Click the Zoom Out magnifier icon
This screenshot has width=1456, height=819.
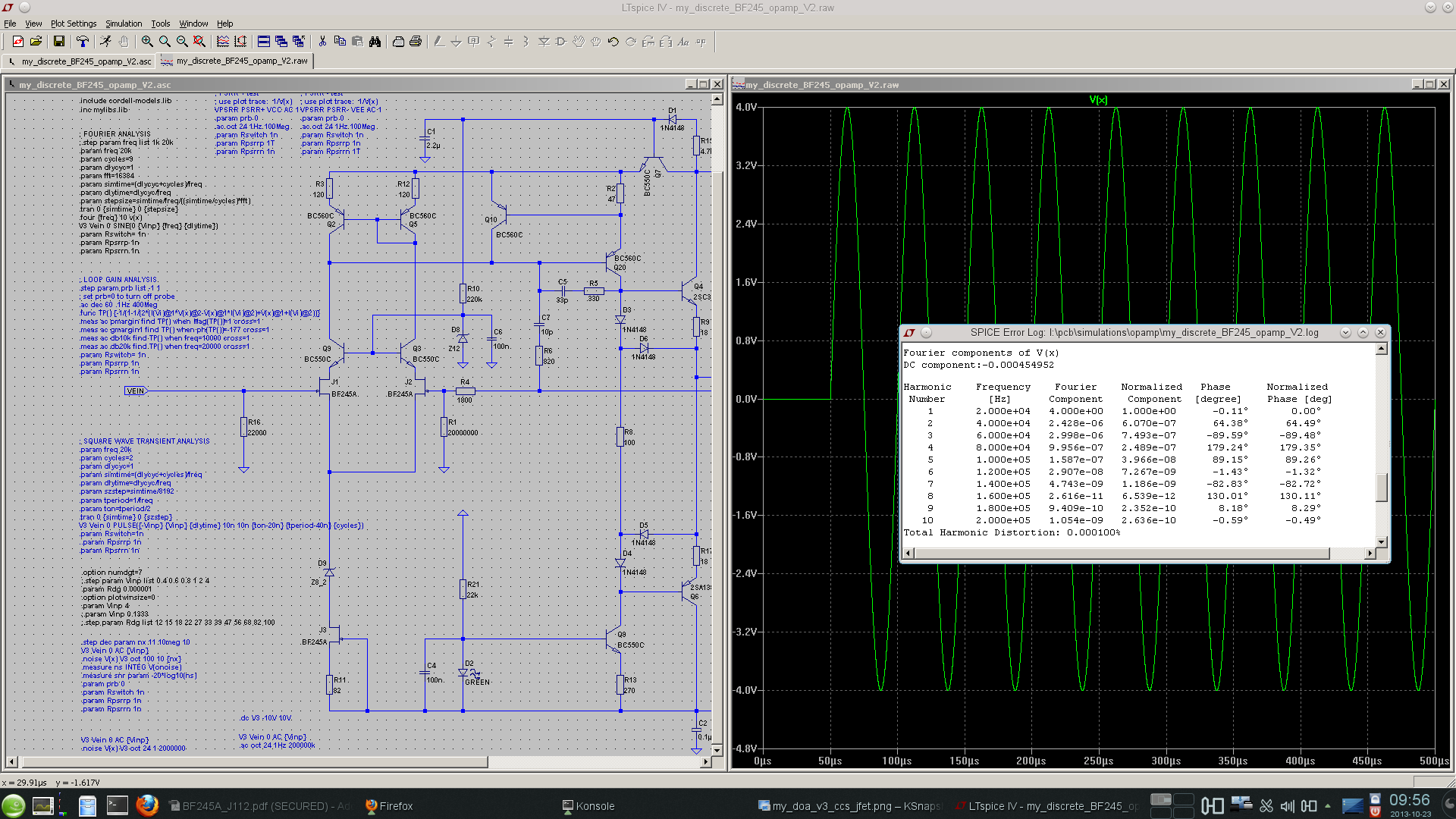pyautogui.click(x=182, y=42)
